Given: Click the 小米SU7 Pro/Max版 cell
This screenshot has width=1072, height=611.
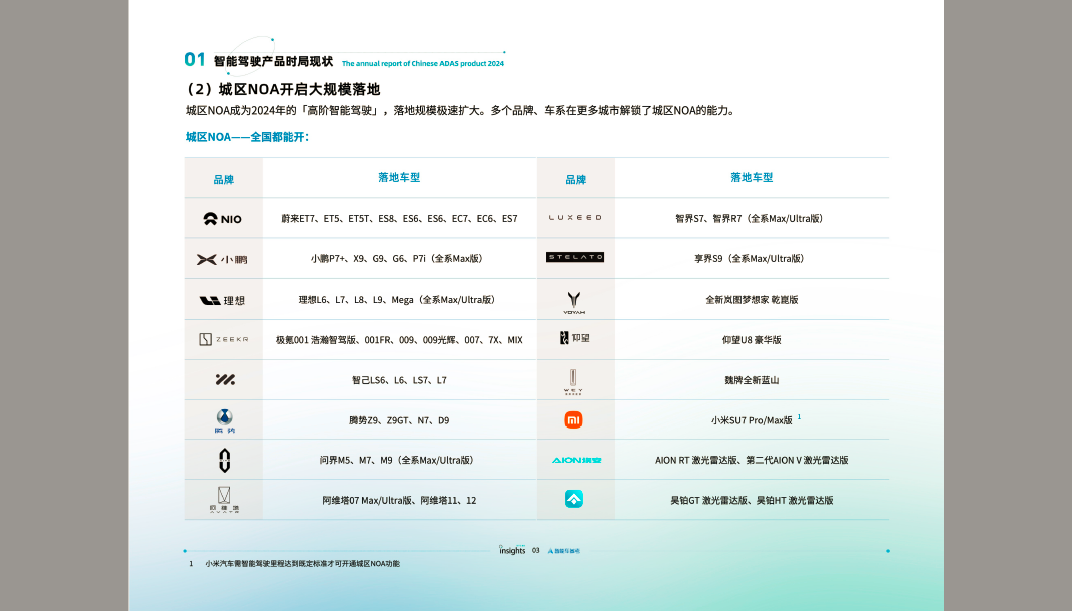Looking at the screenshot, I should point(751,420).
